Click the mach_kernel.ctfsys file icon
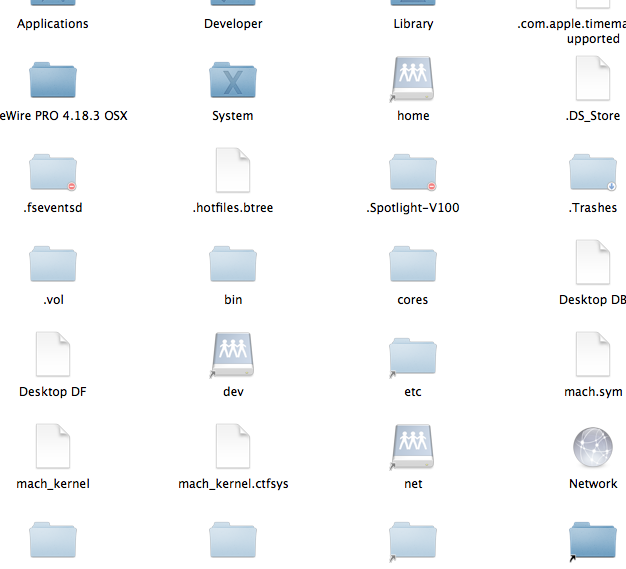The image size is (626, 569). (233, 446)
